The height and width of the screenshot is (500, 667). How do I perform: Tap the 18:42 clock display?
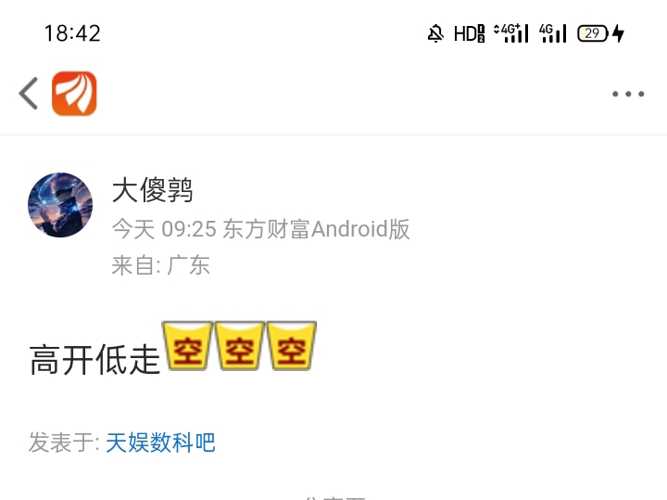click(x=72, y=33)
